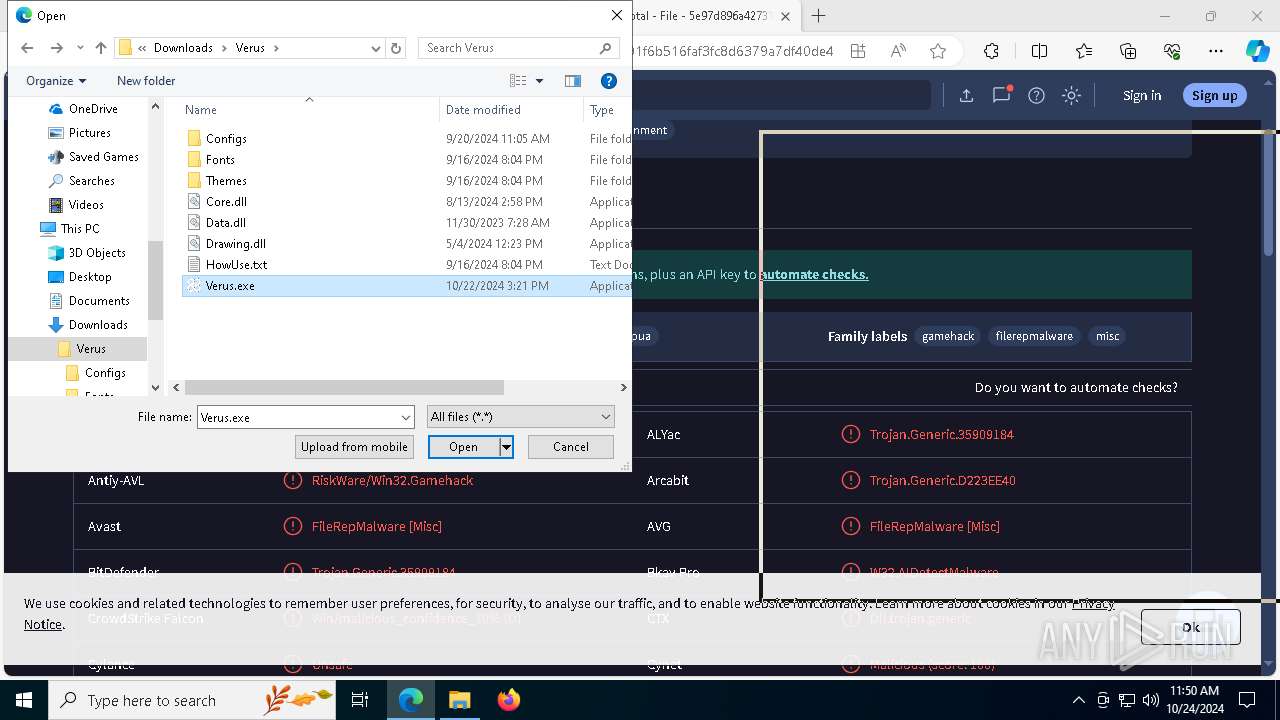Open the Organize menu
Image resolution: width=1280 pixels, height=720 pixels.
point(56,81)
